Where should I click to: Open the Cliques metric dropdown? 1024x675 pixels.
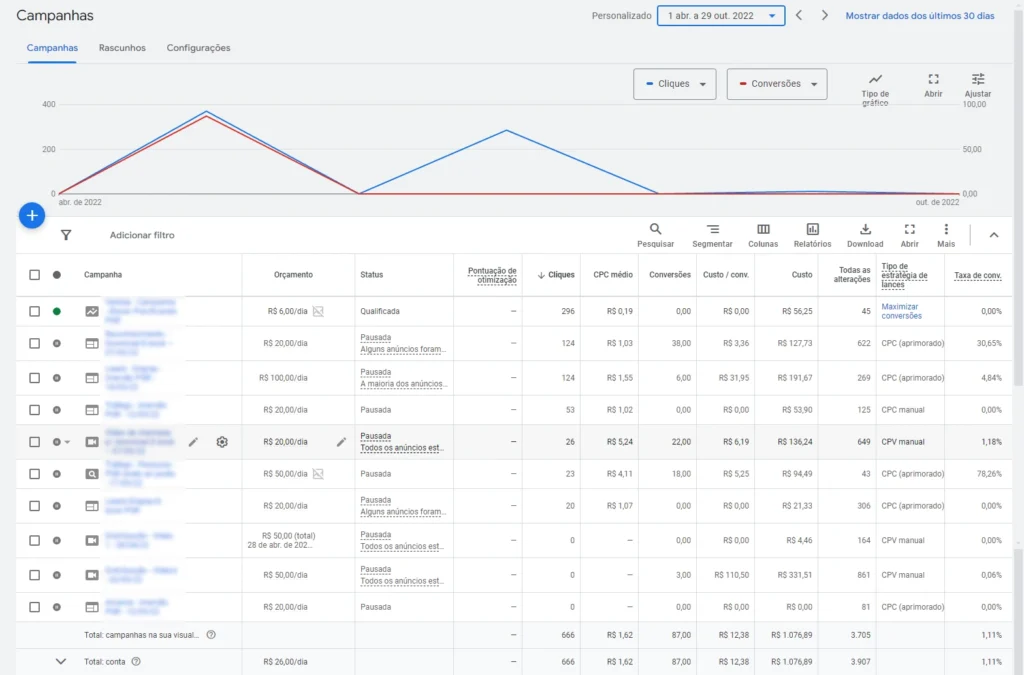(x=675, y=84)
